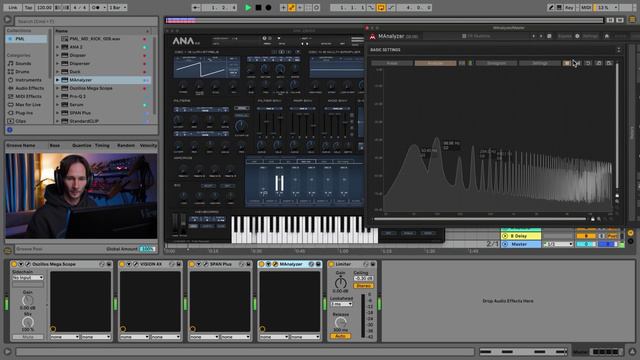Image resolution: width=640 pixels, height=360 pixels.
Task: Toggle the Limiter device activator
Action: 331,264
